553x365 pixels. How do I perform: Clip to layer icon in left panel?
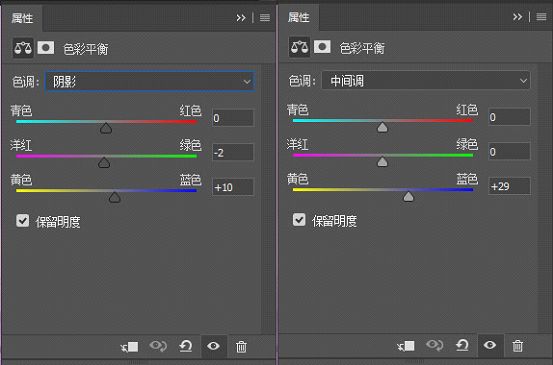[x=129, y=347]
